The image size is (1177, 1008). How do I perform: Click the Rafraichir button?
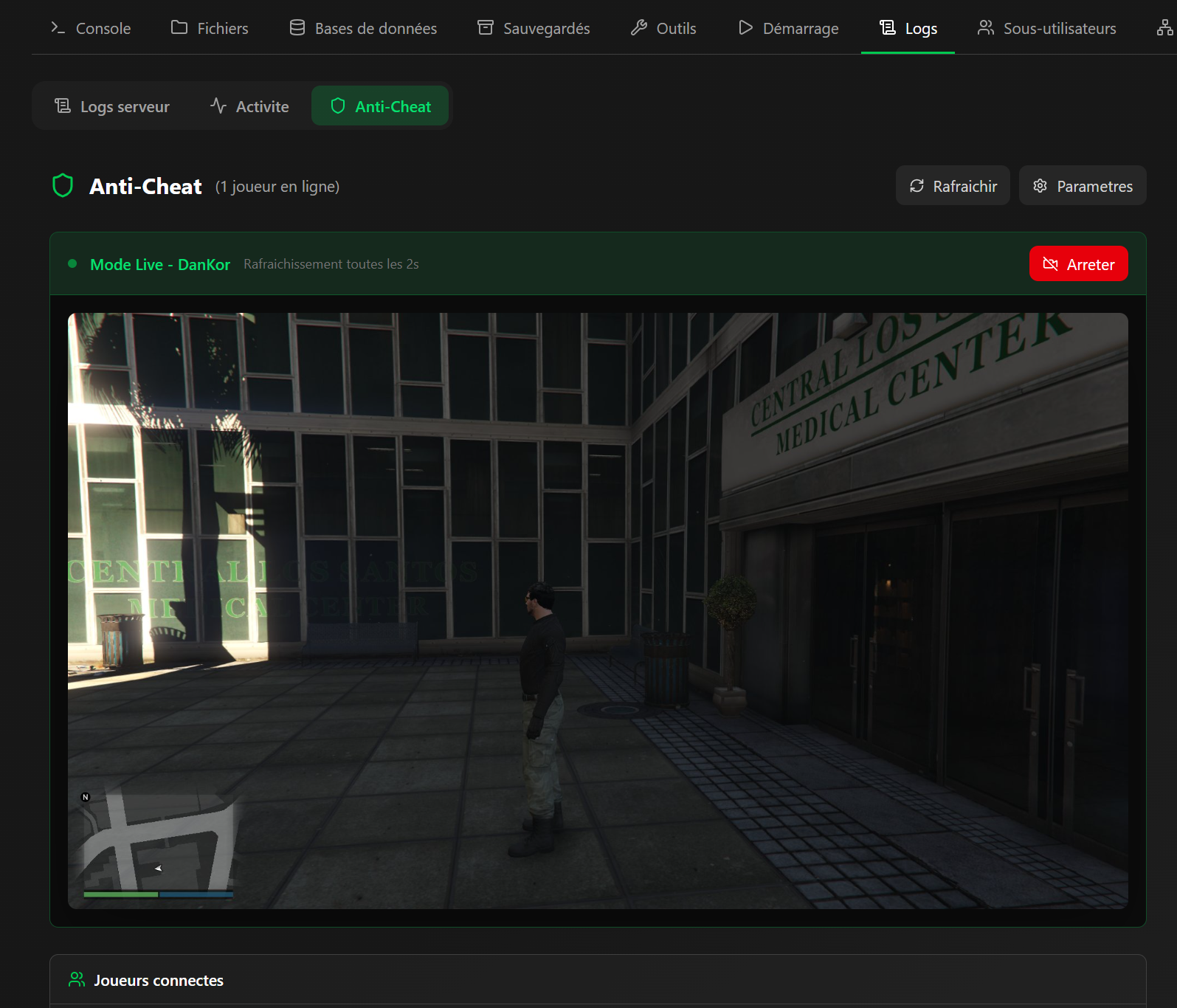pyautogui.click(x=953, y=186)
